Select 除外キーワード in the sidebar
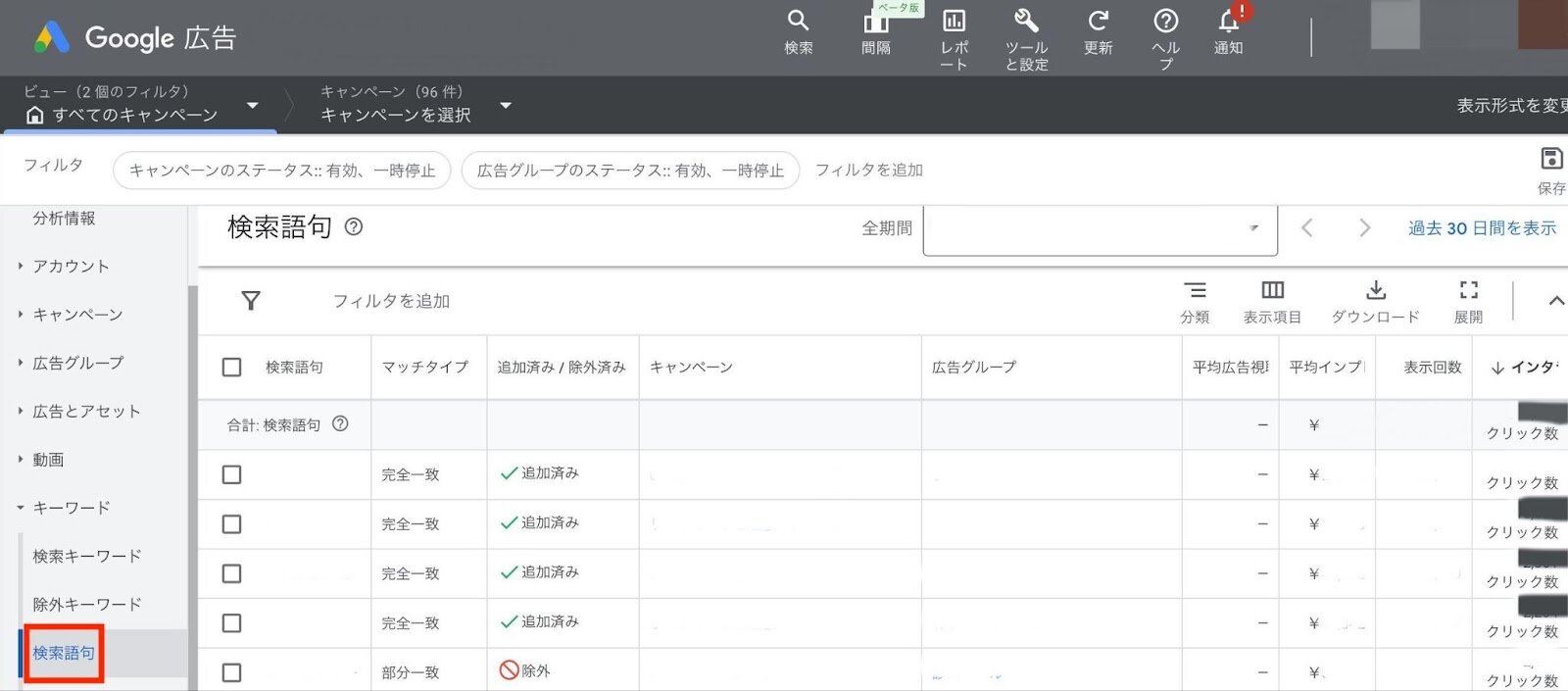Viewport: 1568px width, 691px height. point(87,605)
